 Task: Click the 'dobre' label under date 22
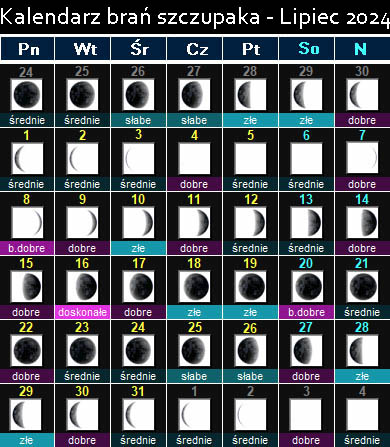pyautogui.click(x=27, y=376)
